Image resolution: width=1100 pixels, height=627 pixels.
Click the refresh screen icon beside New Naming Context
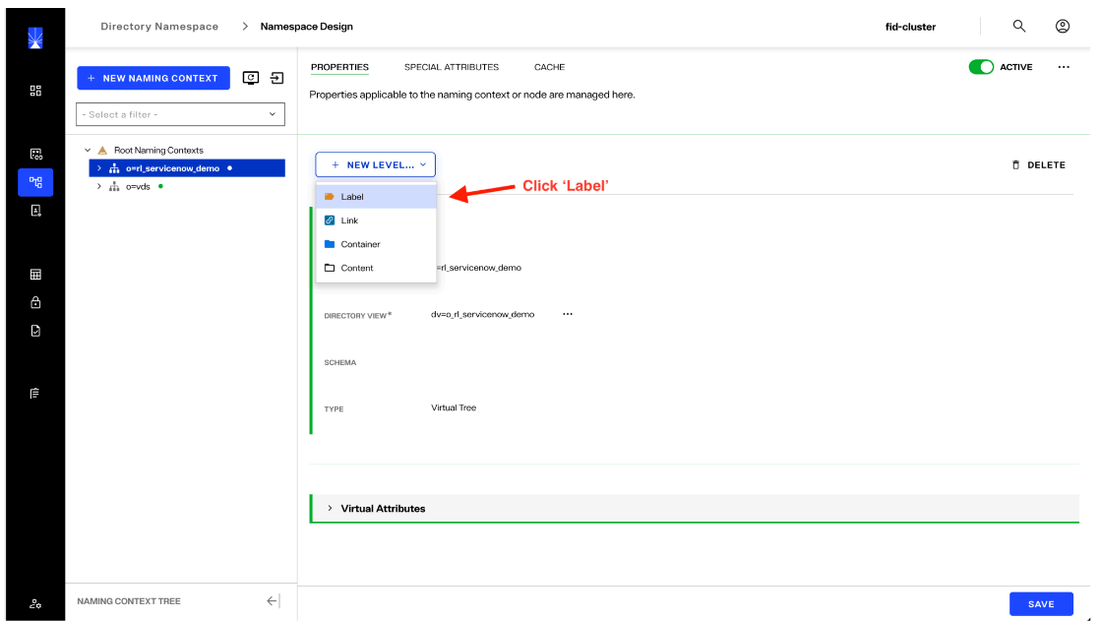click(250, 78)
